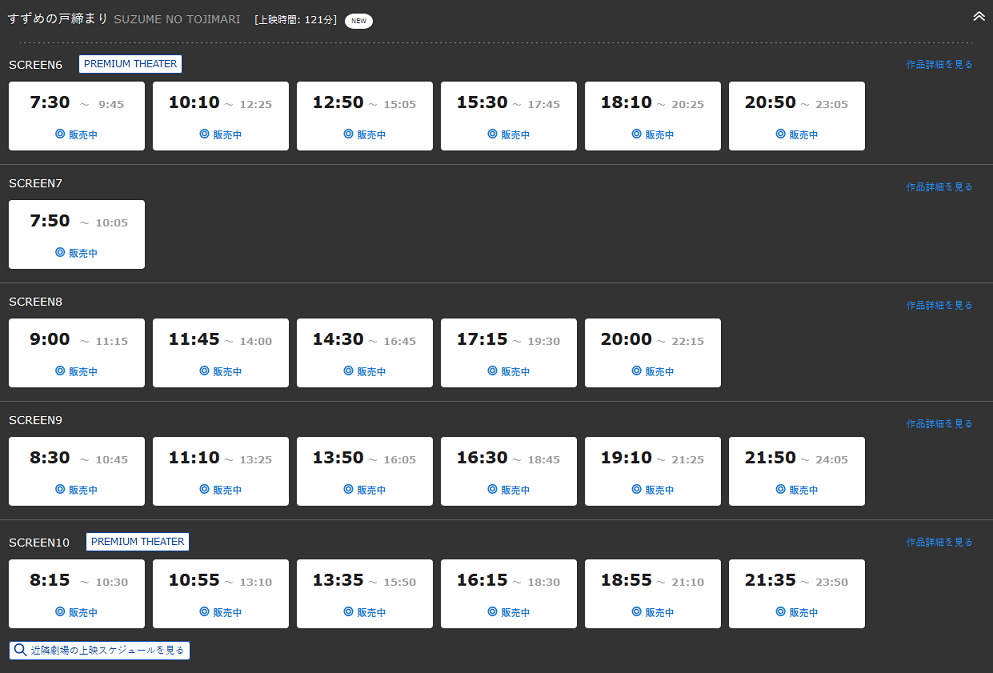
Task: Select the SCREEN8 9:00 showtime
Action: pyautogui.click(x=77, y=353)
